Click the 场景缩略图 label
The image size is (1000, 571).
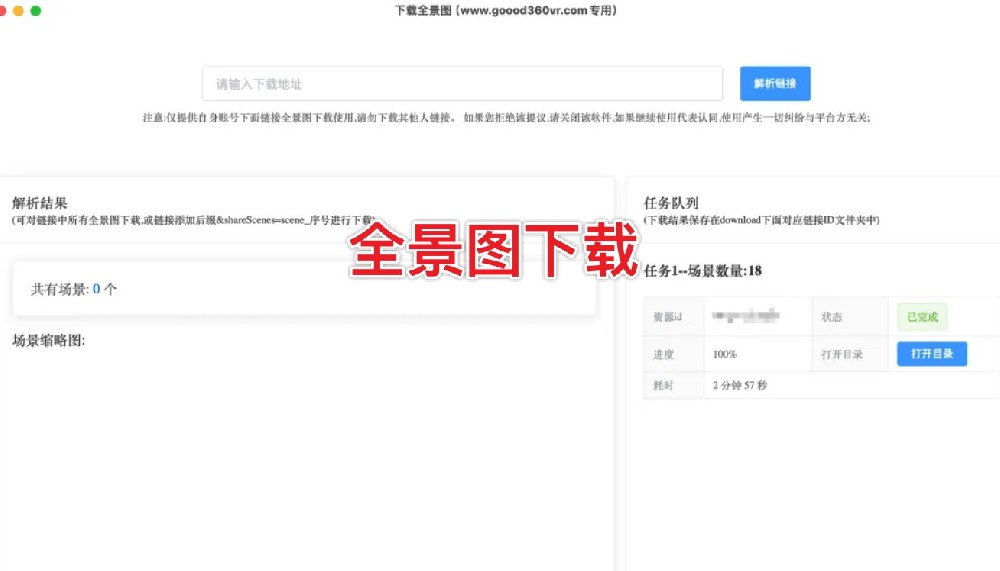tap(49, 340)
